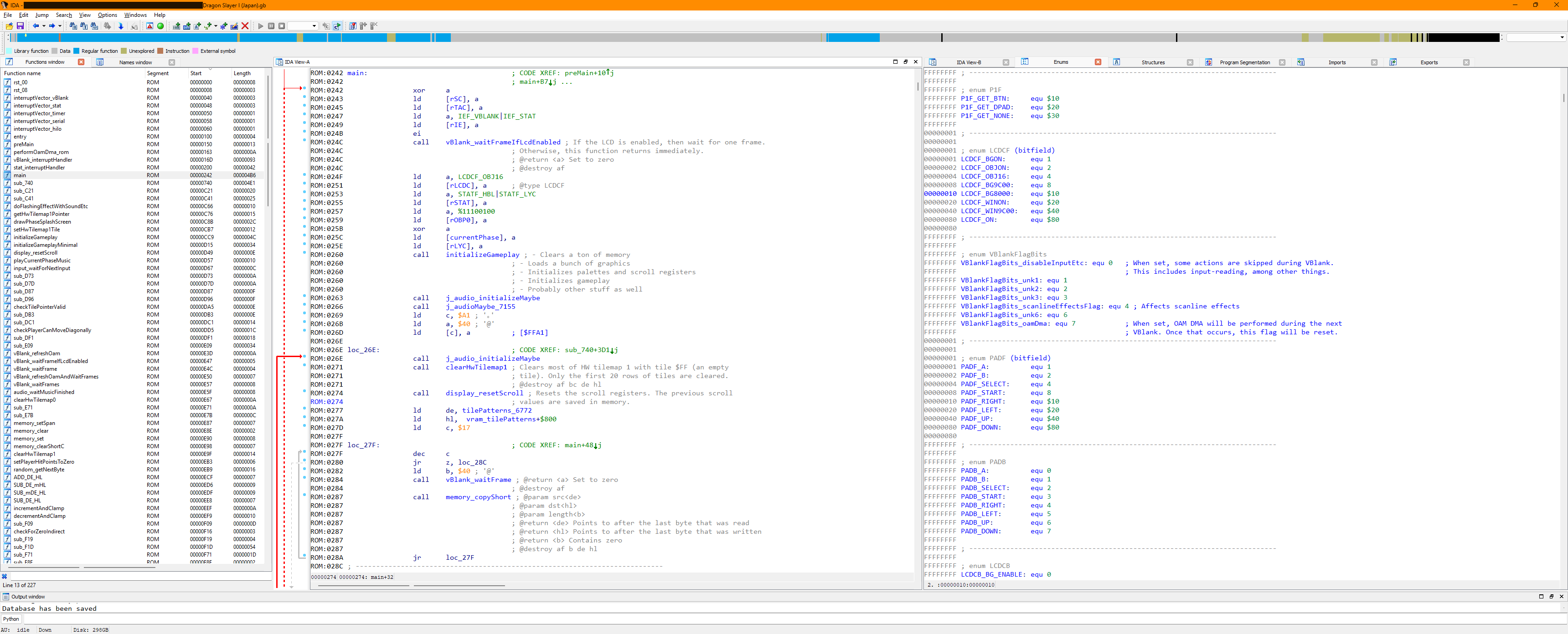1568x634 pixels.
Task: Click the binoculars byte-sequence search icon
Action: point(94,26)
